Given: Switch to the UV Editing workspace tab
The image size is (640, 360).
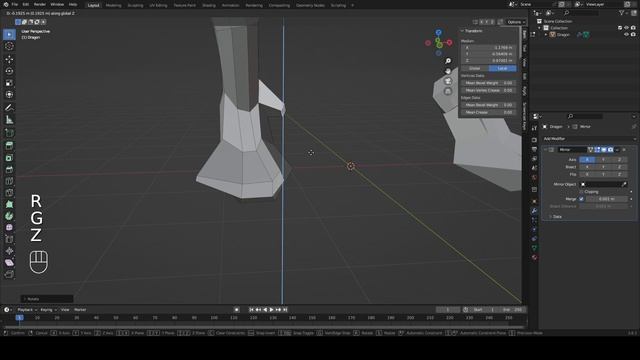Looking at the screenshot, I should [158, 6].
